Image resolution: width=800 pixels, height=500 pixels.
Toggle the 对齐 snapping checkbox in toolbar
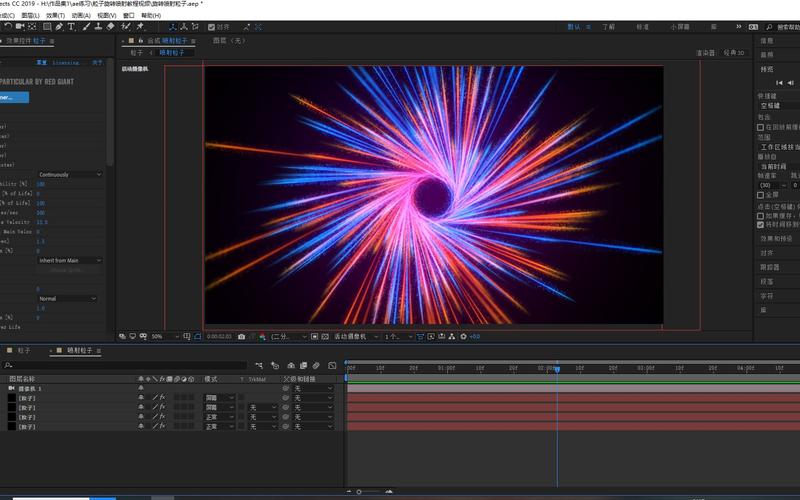click(213, 27)
